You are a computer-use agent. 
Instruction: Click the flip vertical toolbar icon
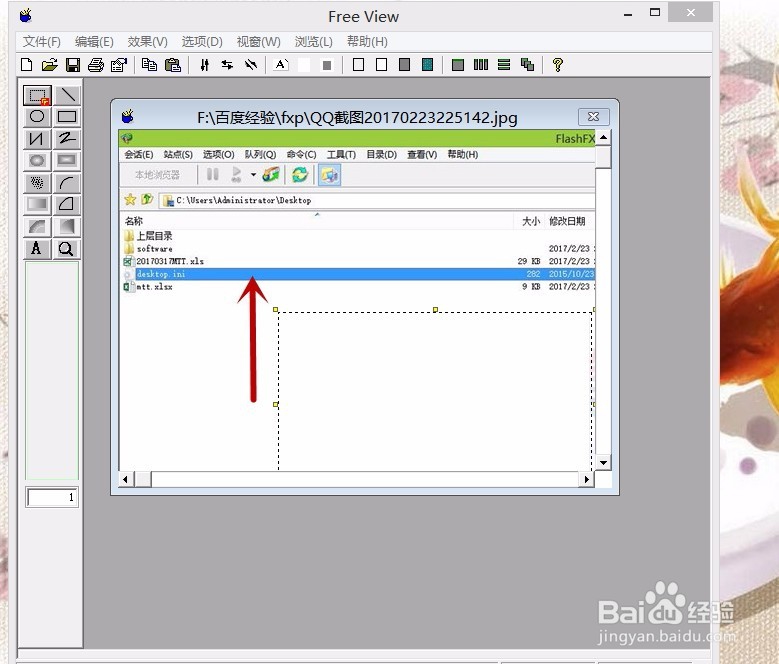204,65
